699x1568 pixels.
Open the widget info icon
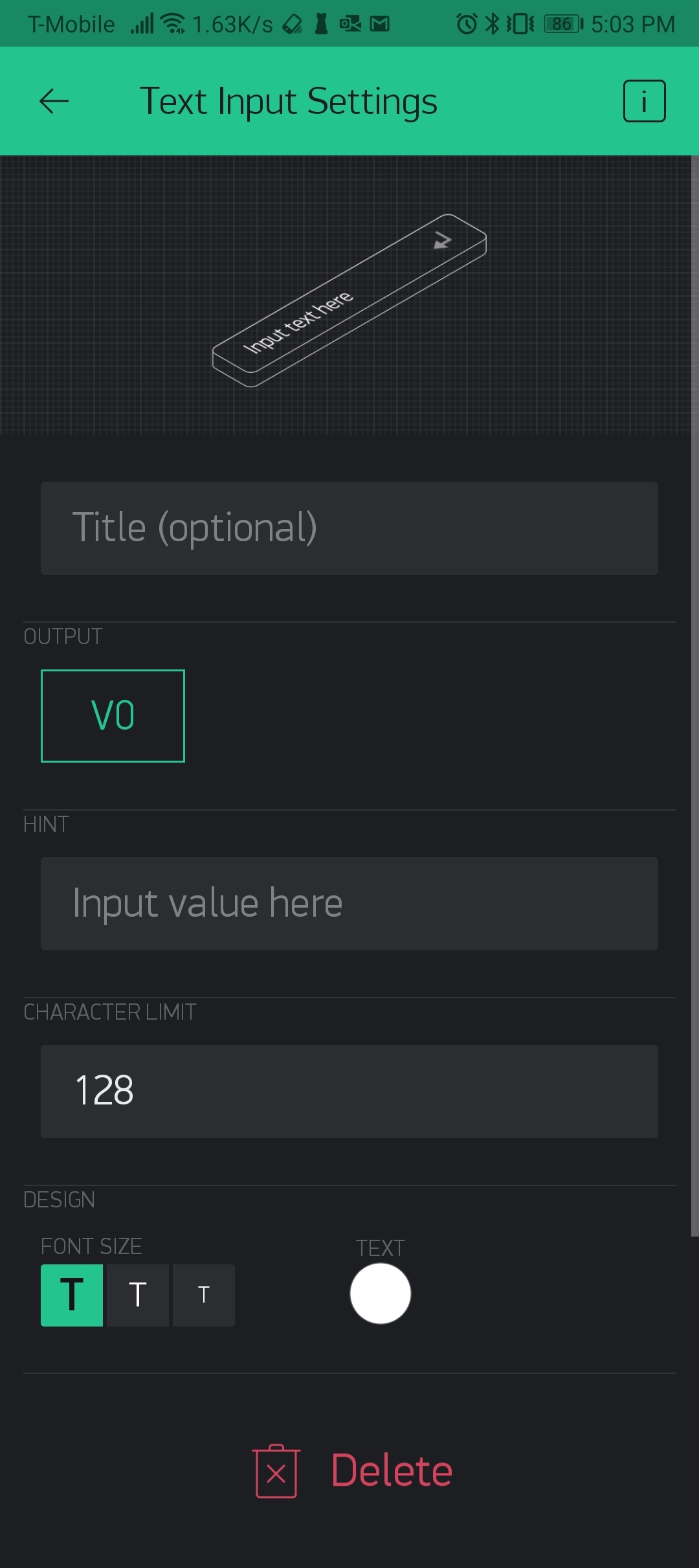644,101
